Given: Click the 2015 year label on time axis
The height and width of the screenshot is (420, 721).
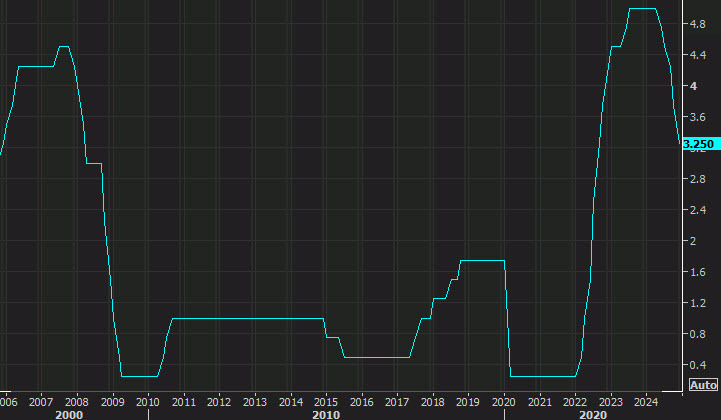Looking at the screenshot, I should (326, 401).
